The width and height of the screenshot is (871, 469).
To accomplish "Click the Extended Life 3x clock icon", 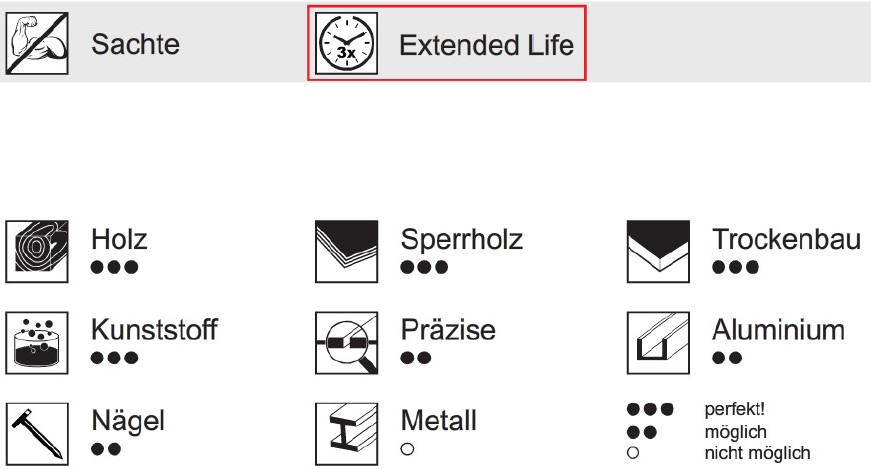I will click(x=347, y=44).
